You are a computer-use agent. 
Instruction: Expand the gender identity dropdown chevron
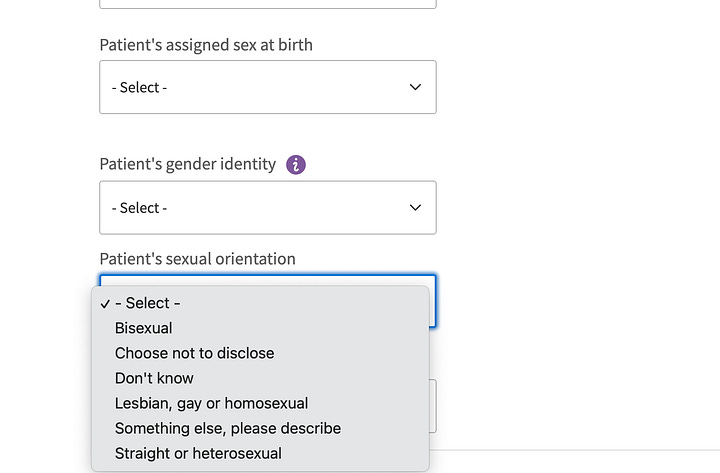pos(416,207)
